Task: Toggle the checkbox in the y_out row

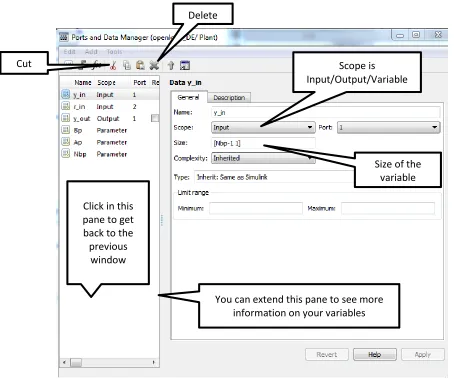Action: pyautogui.click(x=155, y=118)
